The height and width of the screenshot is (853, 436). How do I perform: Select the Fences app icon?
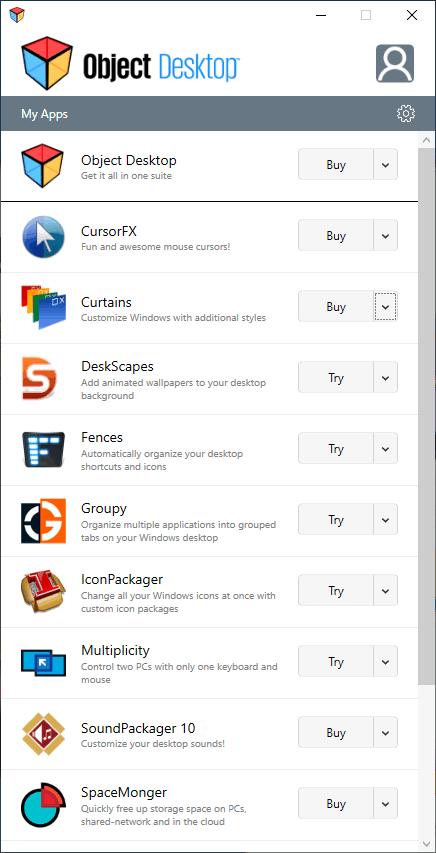(x=44, y=450)
